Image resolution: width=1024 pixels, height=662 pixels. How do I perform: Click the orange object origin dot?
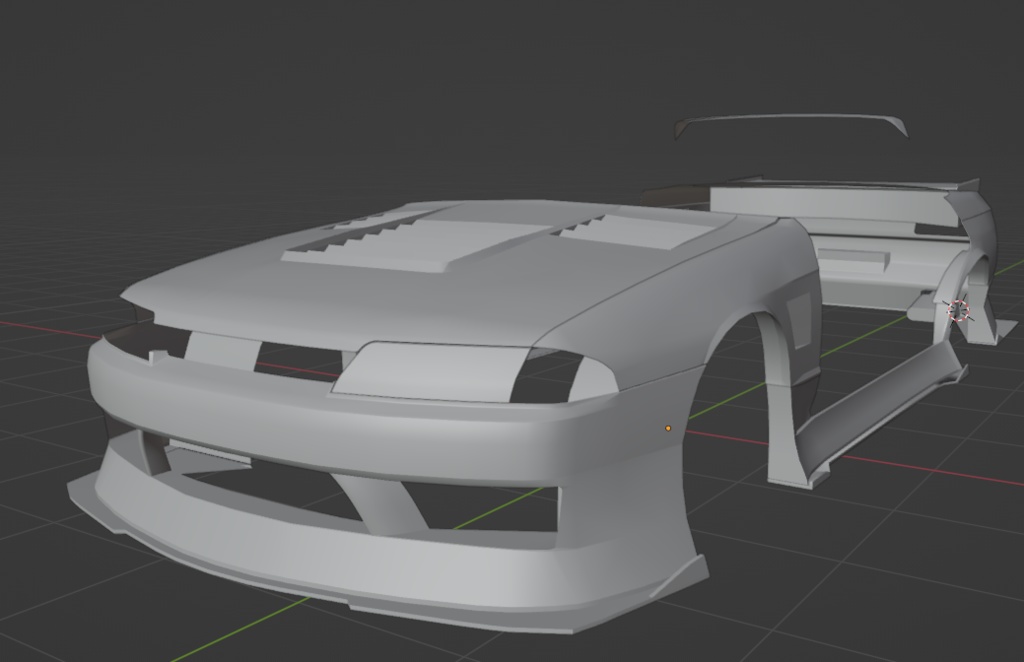pyautogui.click(x=668, y=428)
